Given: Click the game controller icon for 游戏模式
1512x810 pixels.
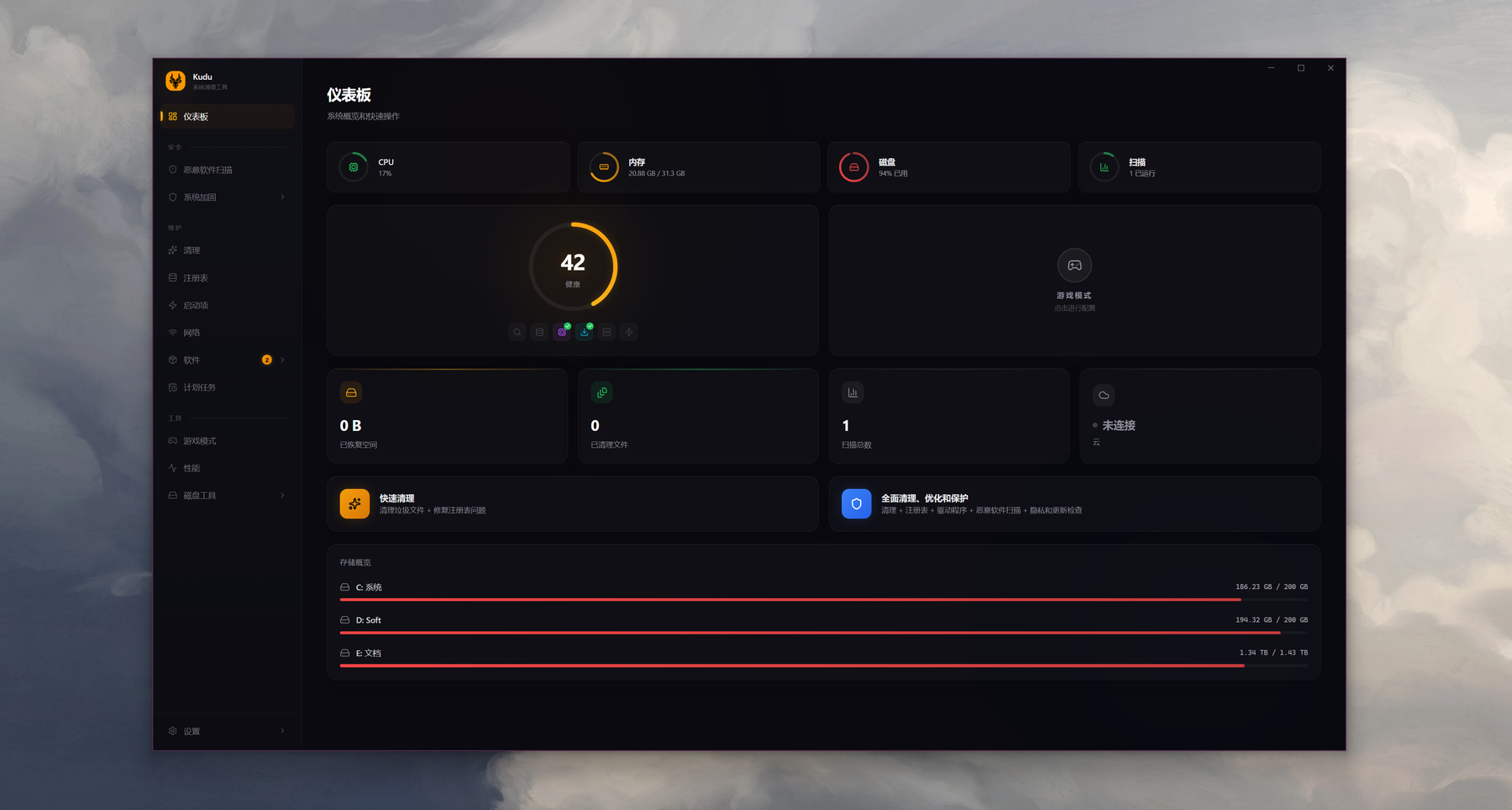Looking at the screenshot, I should tap(1074, 266).
